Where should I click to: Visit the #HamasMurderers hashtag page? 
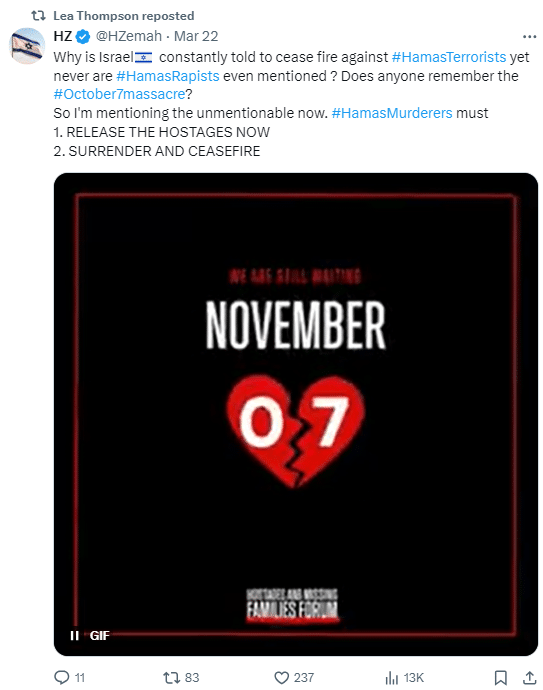click(392, 113)
